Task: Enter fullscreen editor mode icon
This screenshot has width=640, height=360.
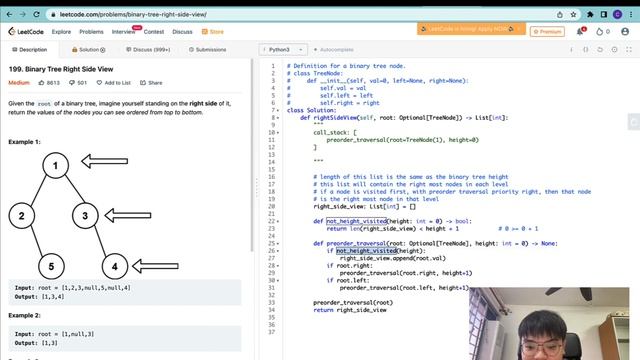Action: (629, 49)
